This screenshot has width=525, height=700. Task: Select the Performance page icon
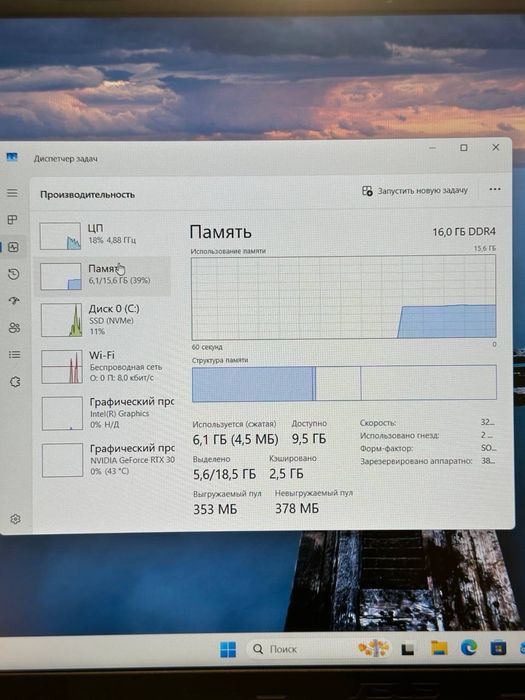13,247
